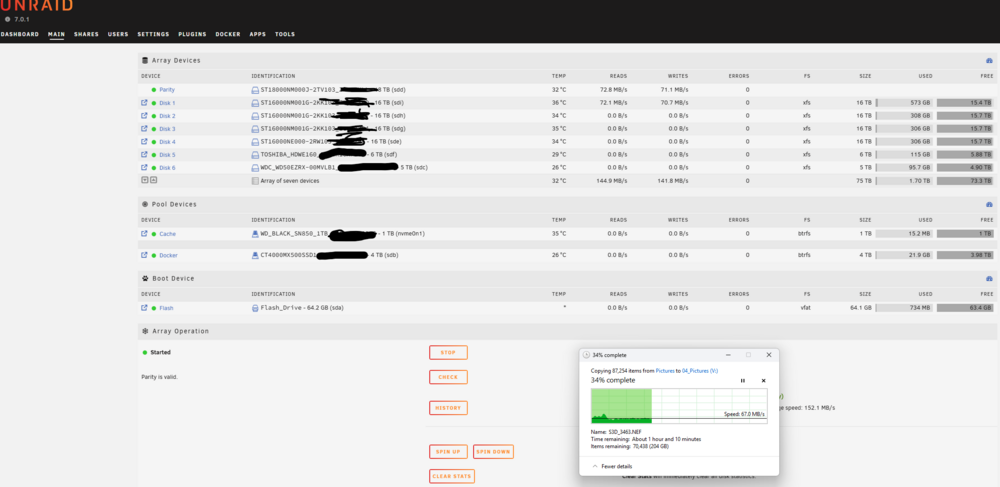The image size is (1000, 487).
Task: Click the green status dot beside Cache
Action: tap(154, 234)
